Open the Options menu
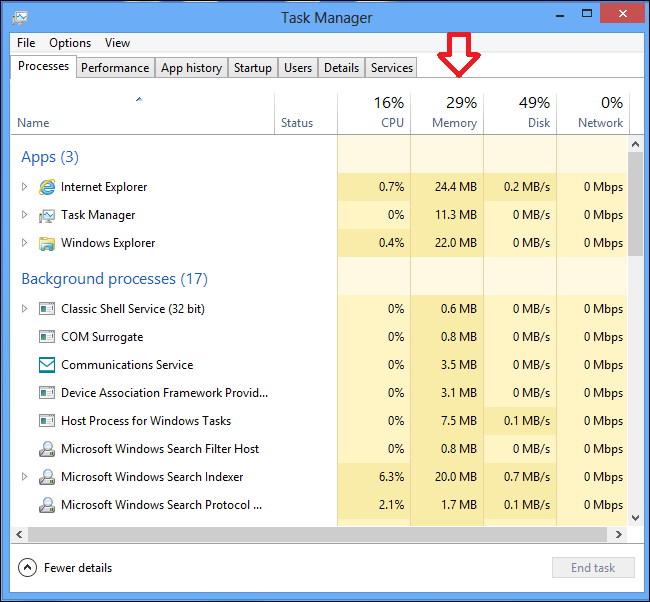This screenshot has width=650, height=602. coord(70,43)
